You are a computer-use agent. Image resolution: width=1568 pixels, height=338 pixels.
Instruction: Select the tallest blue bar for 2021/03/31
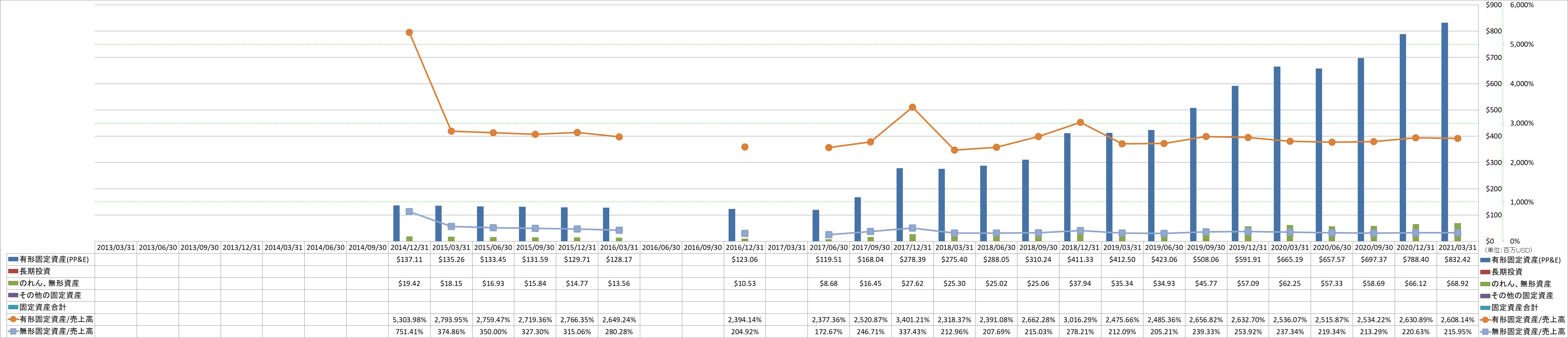(1445, 132)
